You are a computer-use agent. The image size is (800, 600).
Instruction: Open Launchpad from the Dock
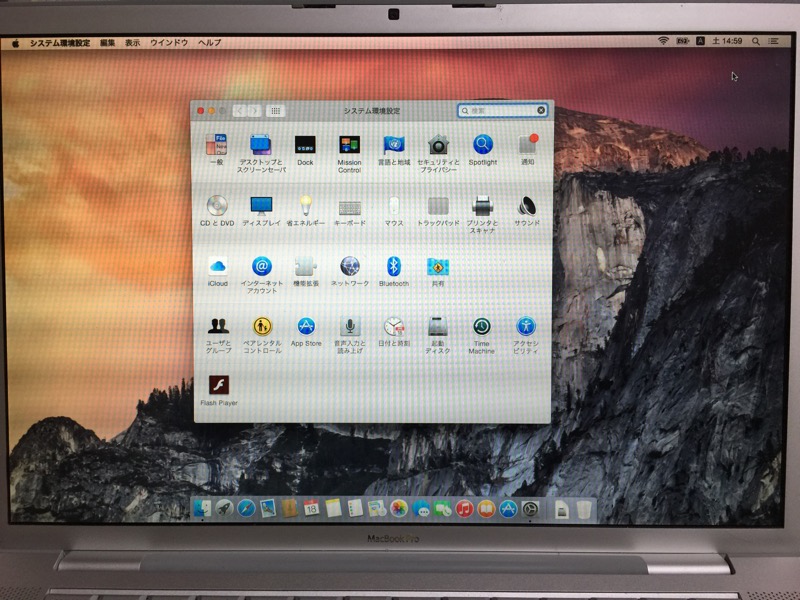pos(224,509)
